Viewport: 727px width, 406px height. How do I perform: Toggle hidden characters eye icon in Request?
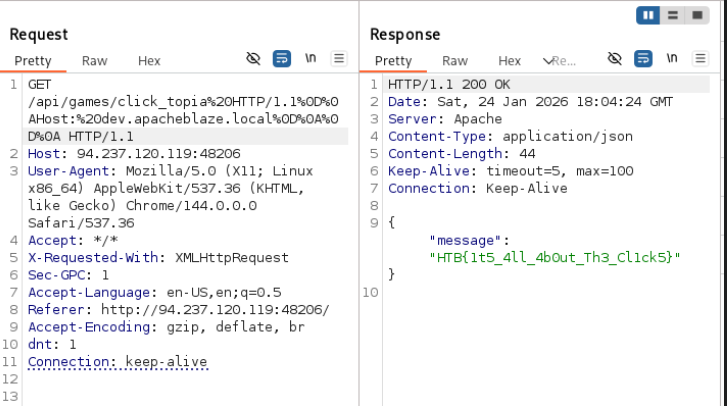click(x=254, y=60)
